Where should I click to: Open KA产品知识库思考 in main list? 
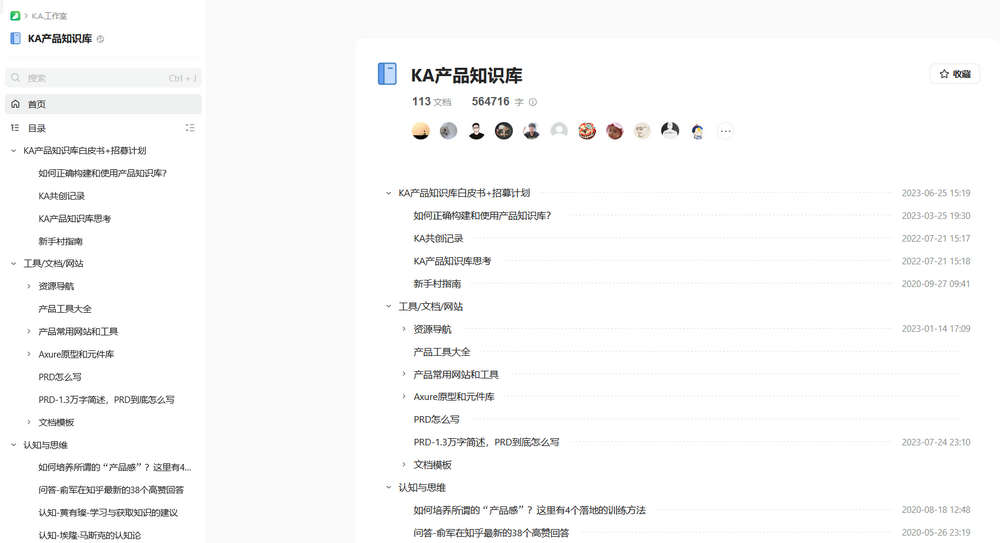tap(452, 261)
